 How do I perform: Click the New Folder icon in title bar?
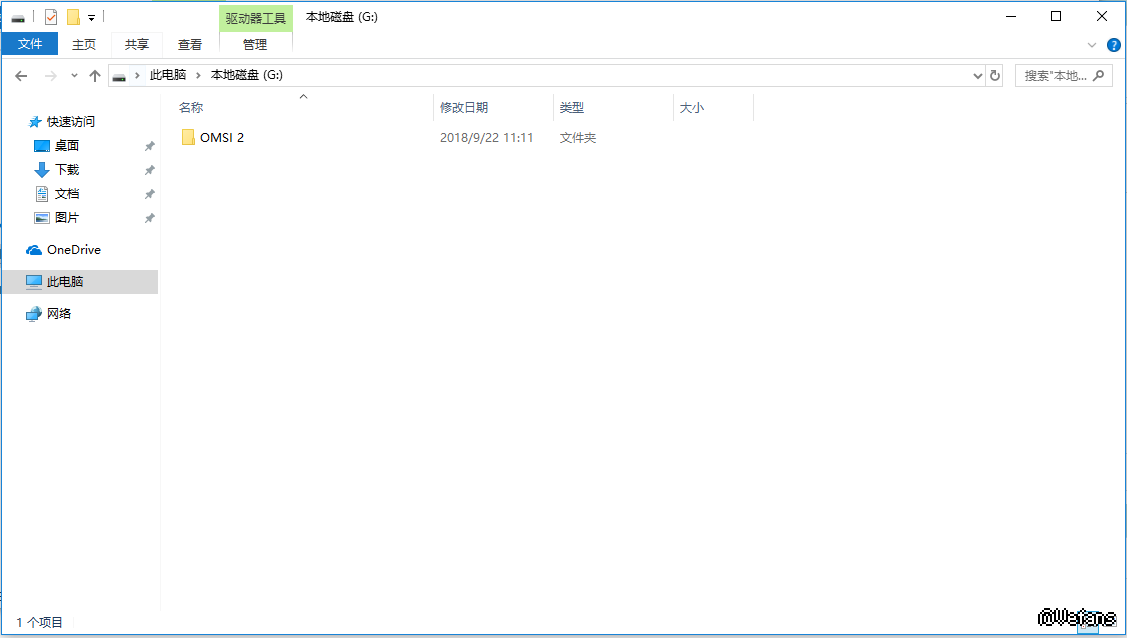(x=73, y=17)
